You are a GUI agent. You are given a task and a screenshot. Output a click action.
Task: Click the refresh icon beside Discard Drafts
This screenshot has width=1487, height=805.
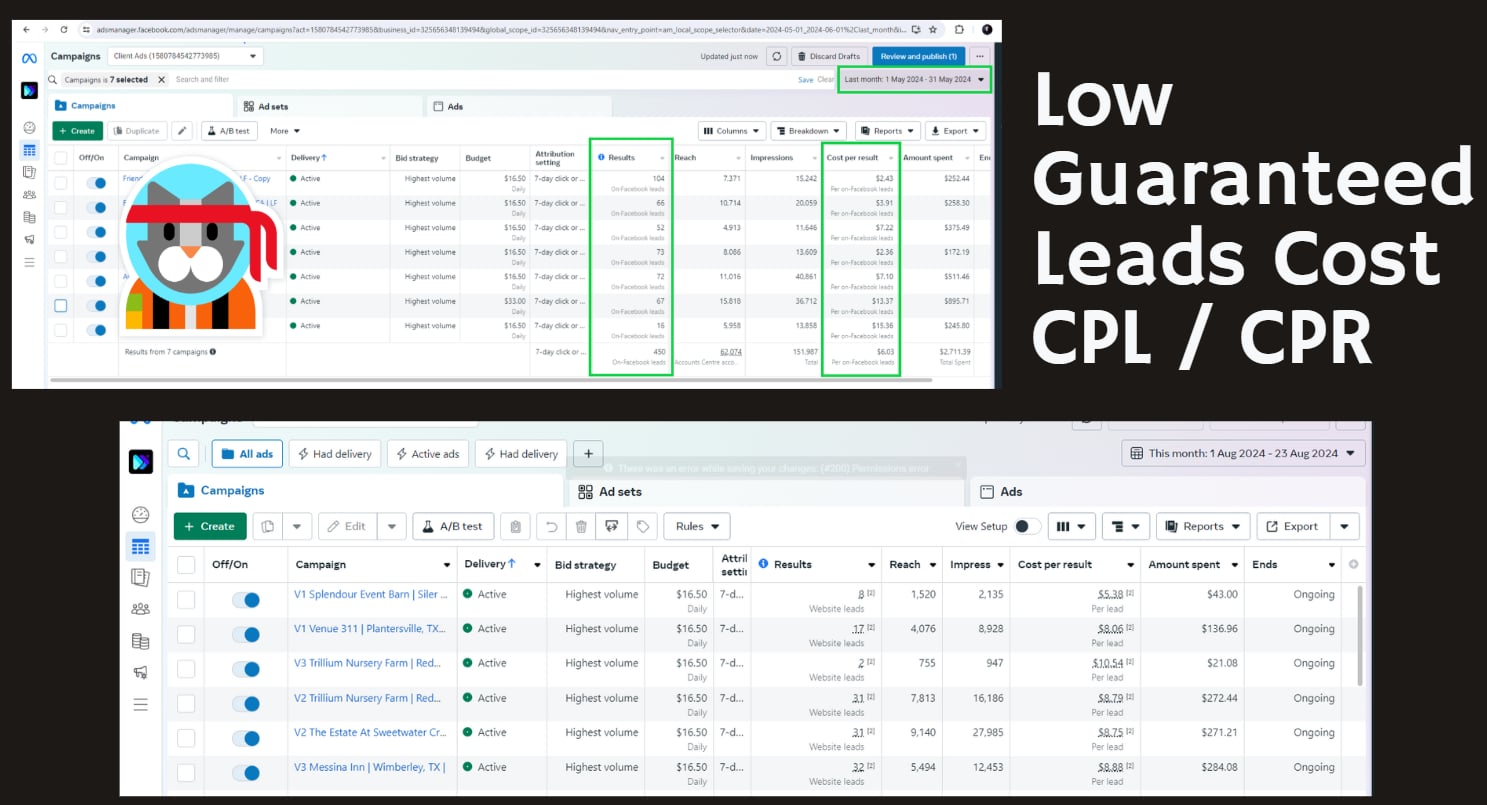pyautogui.click(x=776, y=56)
